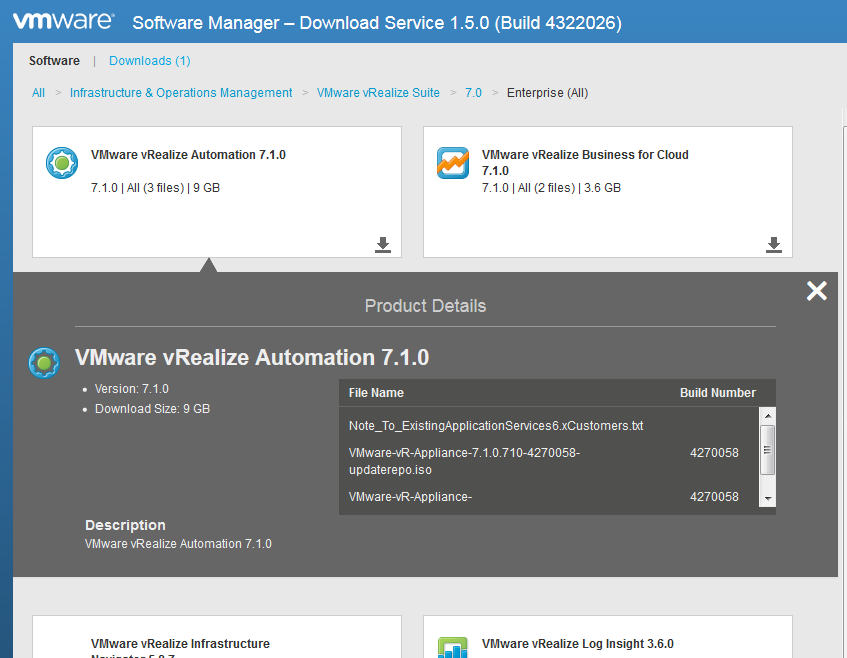Viewport: 847px width, 658px height.
Task: Click the VMware vRealize Business for Cloud icon
Action: tap(452, 163)
